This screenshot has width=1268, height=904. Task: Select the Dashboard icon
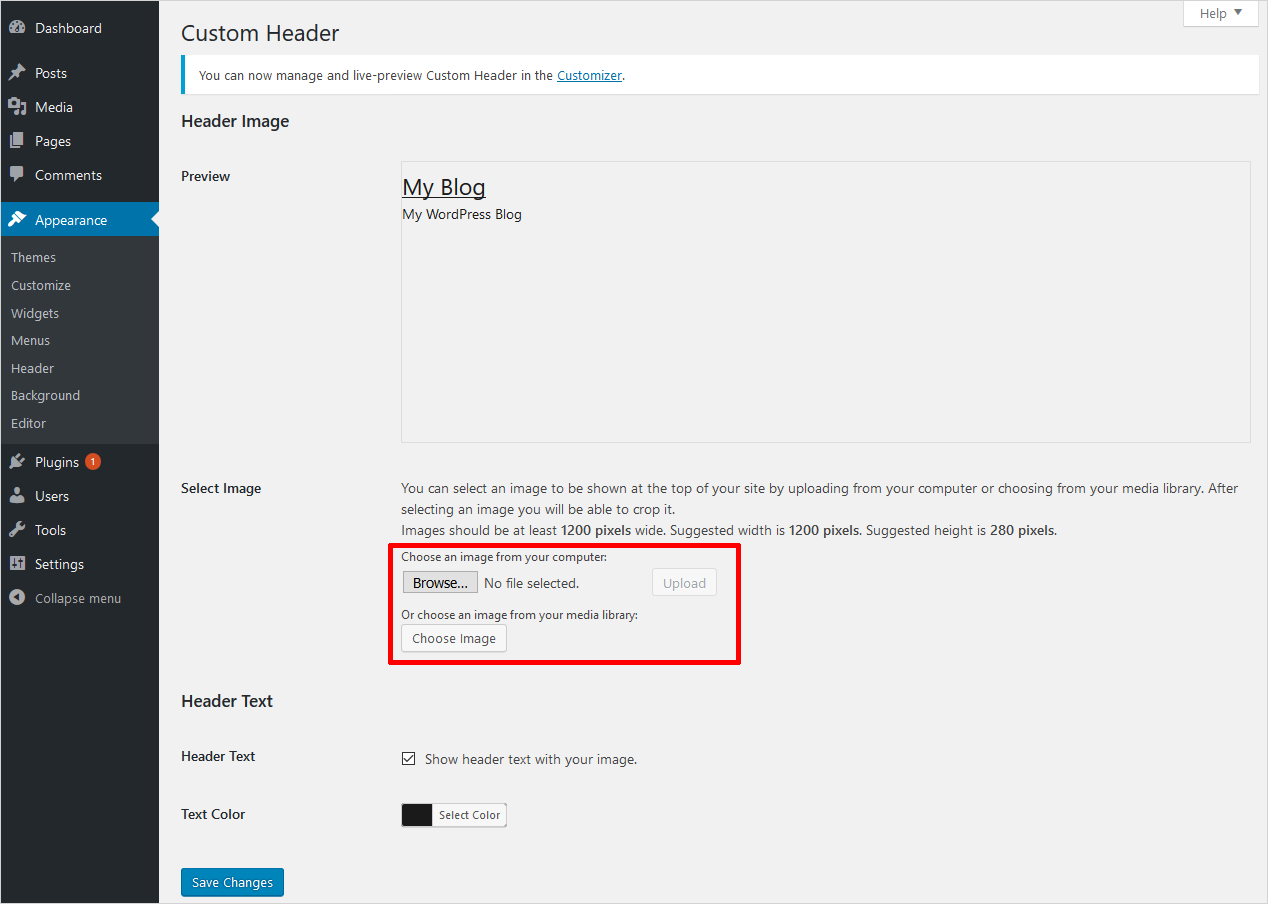[x=18, y=27]
